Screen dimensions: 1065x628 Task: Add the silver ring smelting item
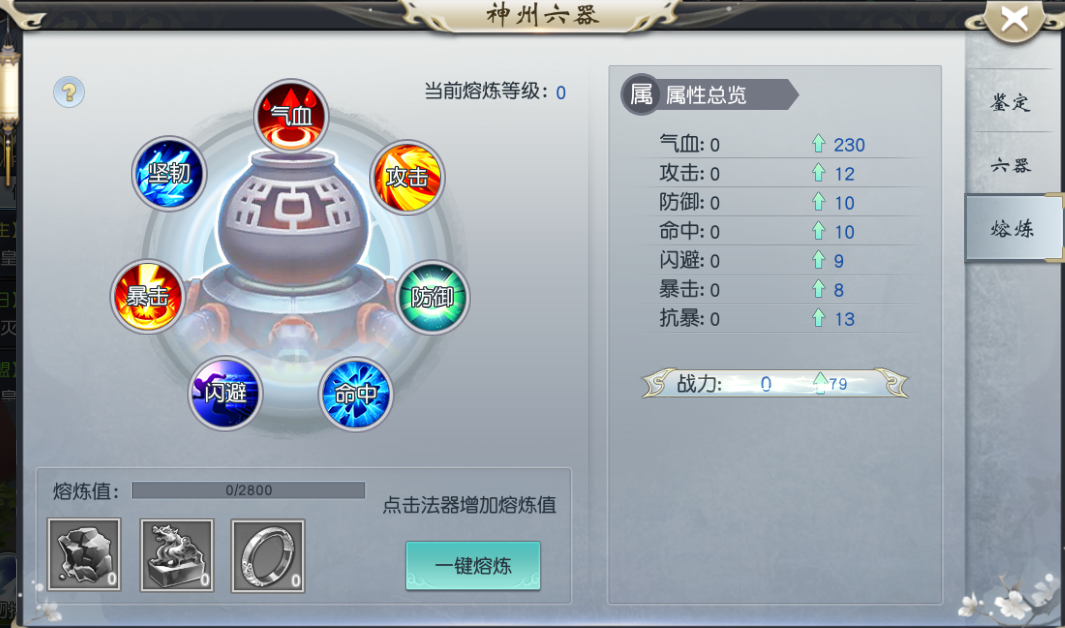pyautogui.click(x=268, y=556)
